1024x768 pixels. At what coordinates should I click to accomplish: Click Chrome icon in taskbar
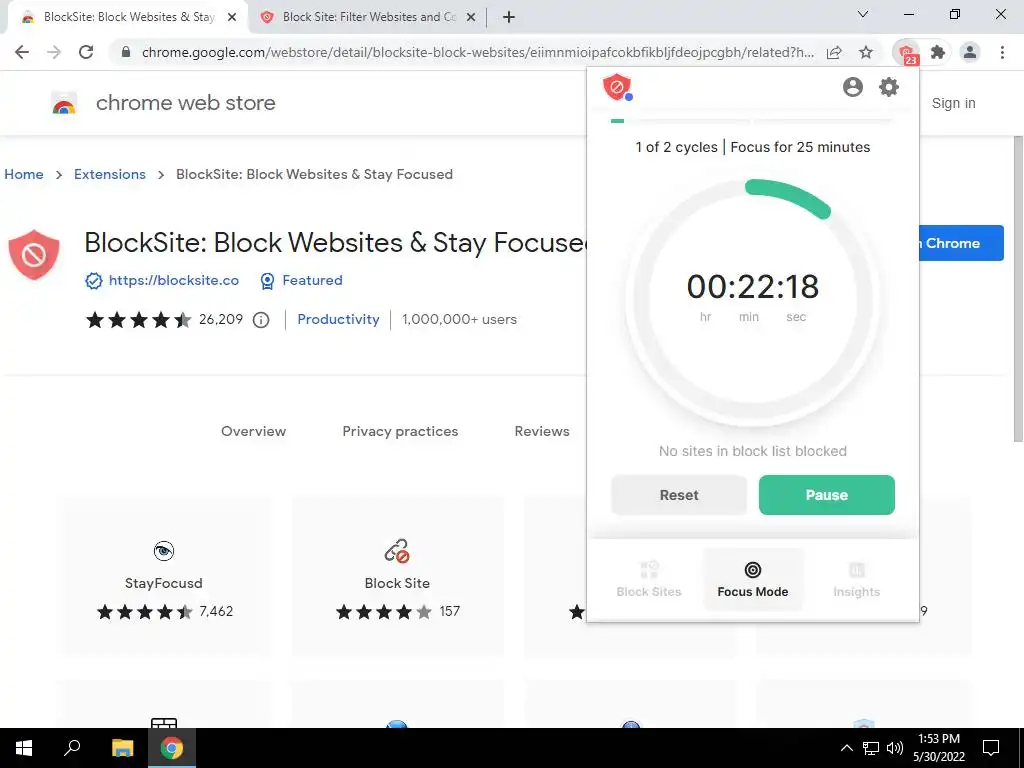(172, 748)
